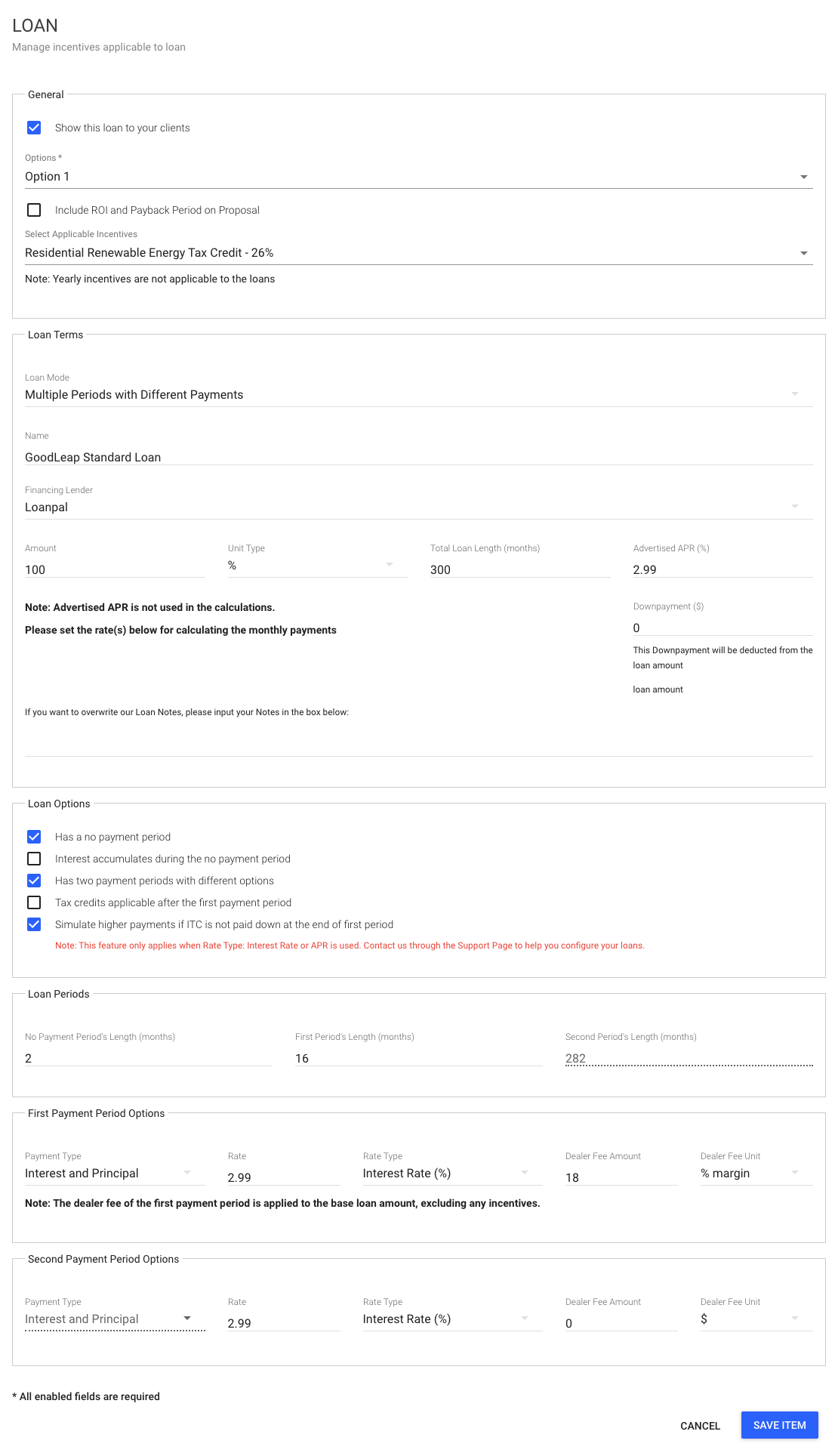The image size is (838, 1456).
Task: Open the Unit Type dropdown
Action: (x=390, y=563)
